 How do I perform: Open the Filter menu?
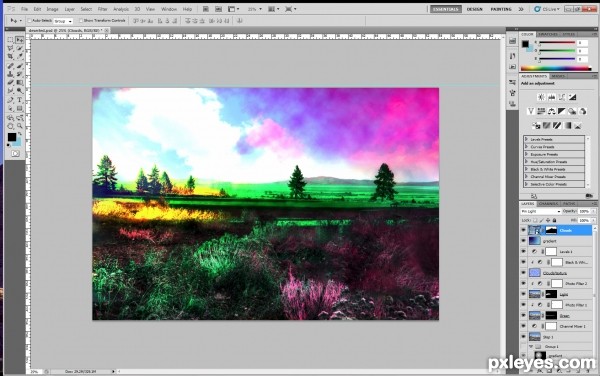[x=102, y=9]
